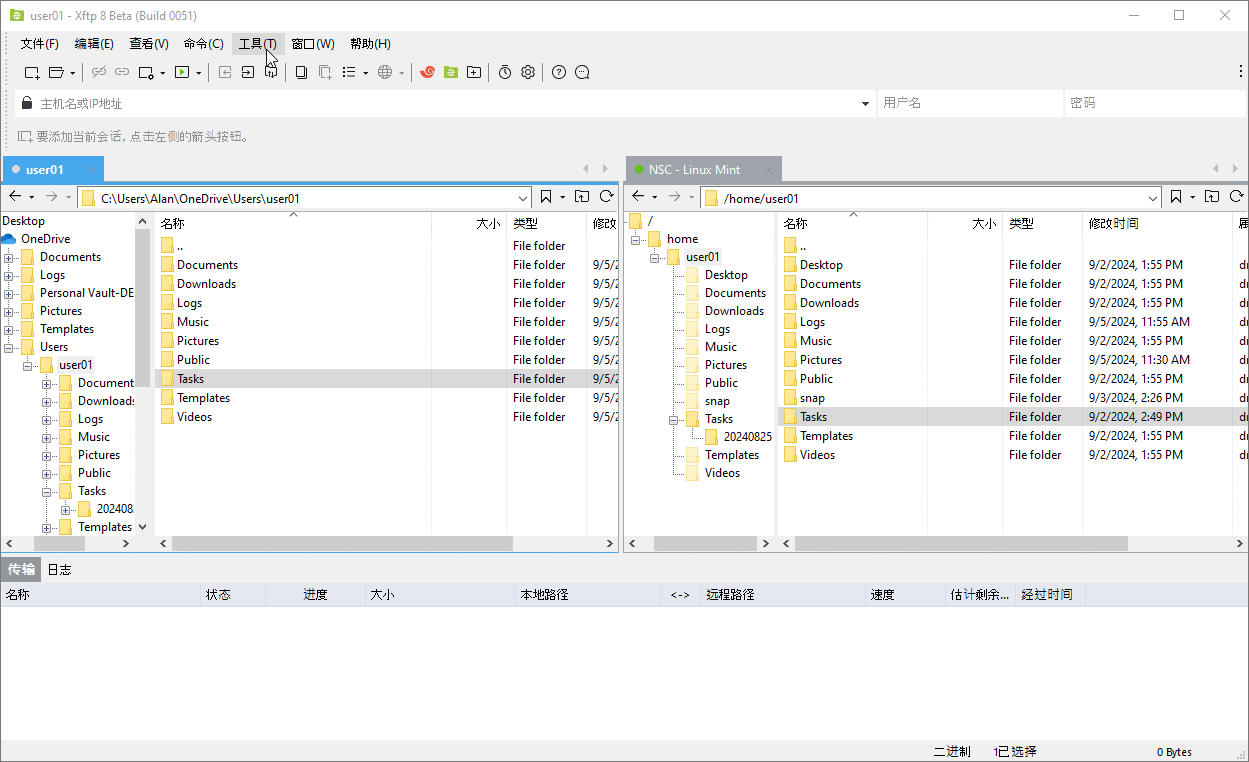Open local path dropdown for C:\Users\Alan\OneDrive
This screenshot has height=762, width=1249.
click(523, 198)
